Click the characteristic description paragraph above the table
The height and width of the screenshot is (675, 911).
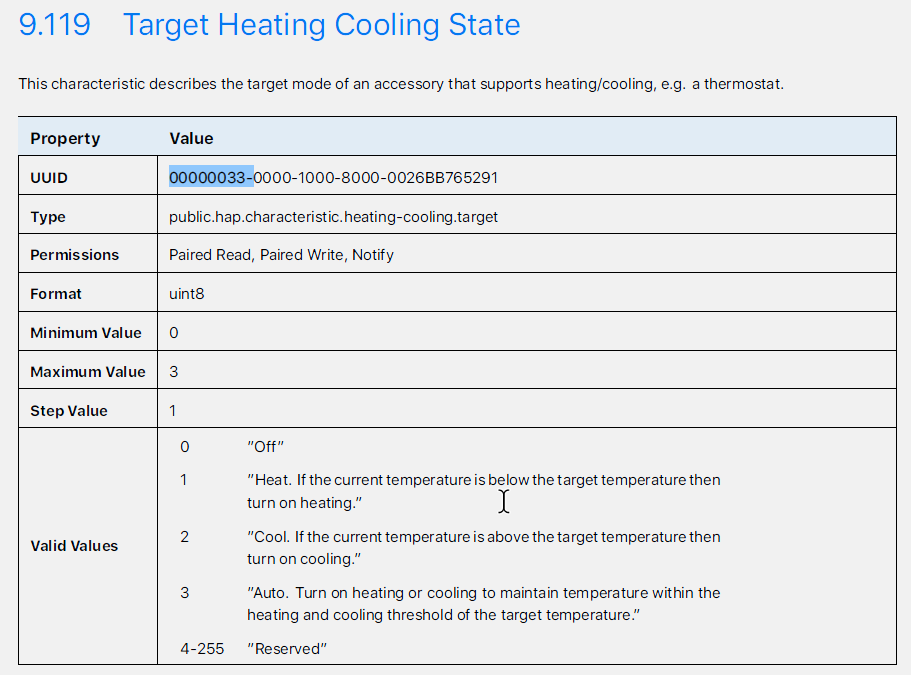tap(401, 84)
